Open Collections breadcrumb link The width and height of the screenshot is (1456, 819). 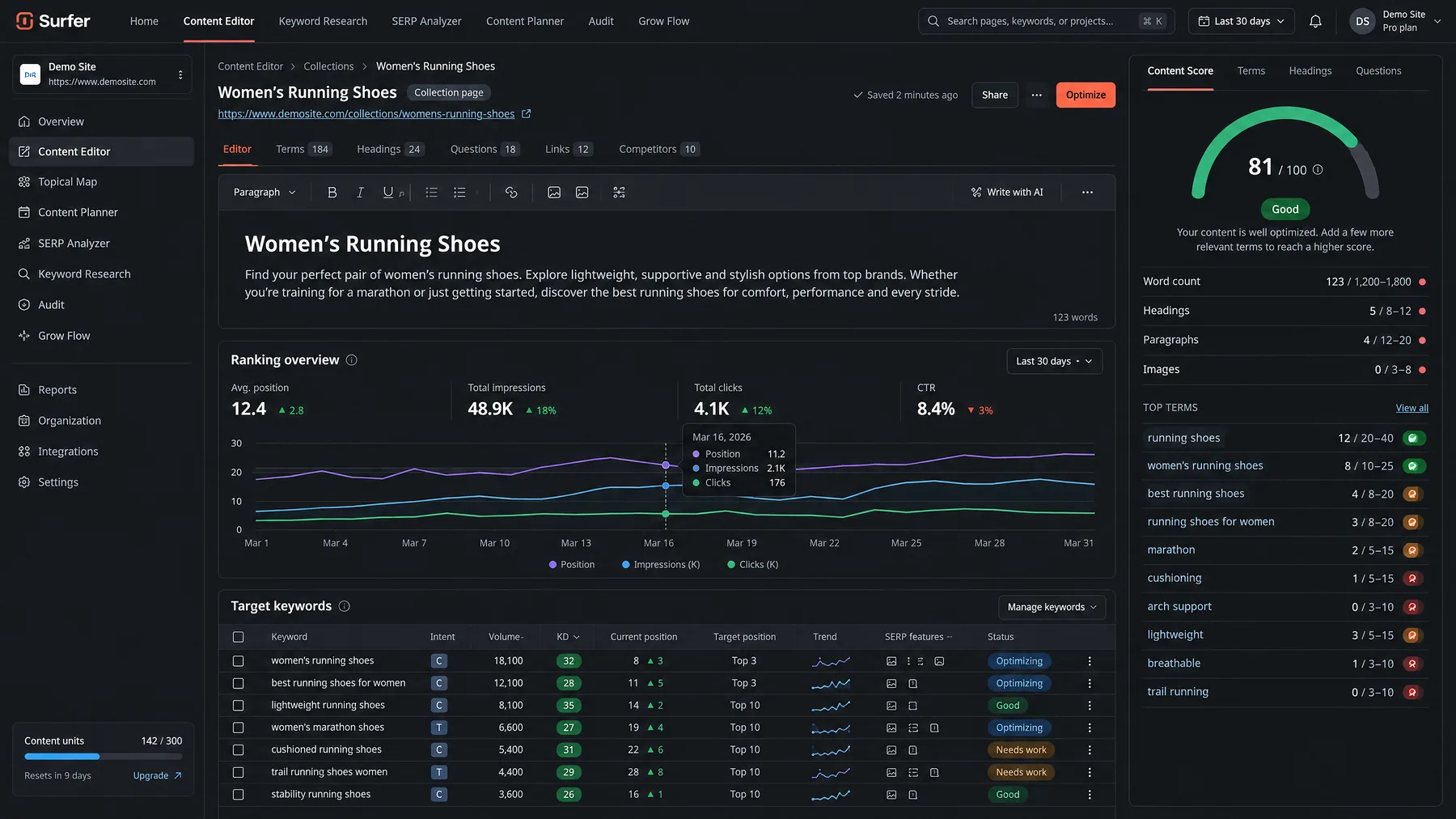(328, 66)
